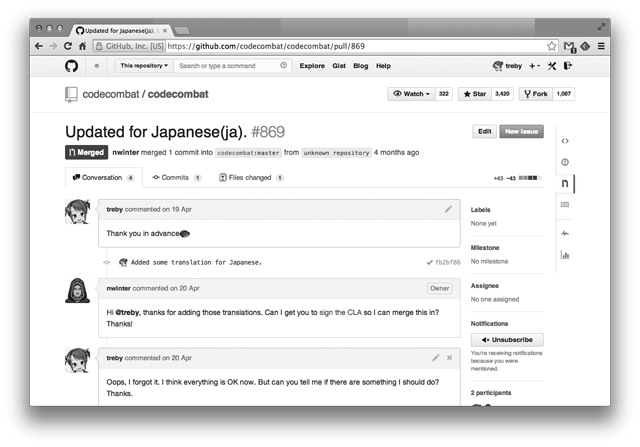This screenshot has width=640, height=447.
Task: View the 1,087 forks count
Action: 563,94
